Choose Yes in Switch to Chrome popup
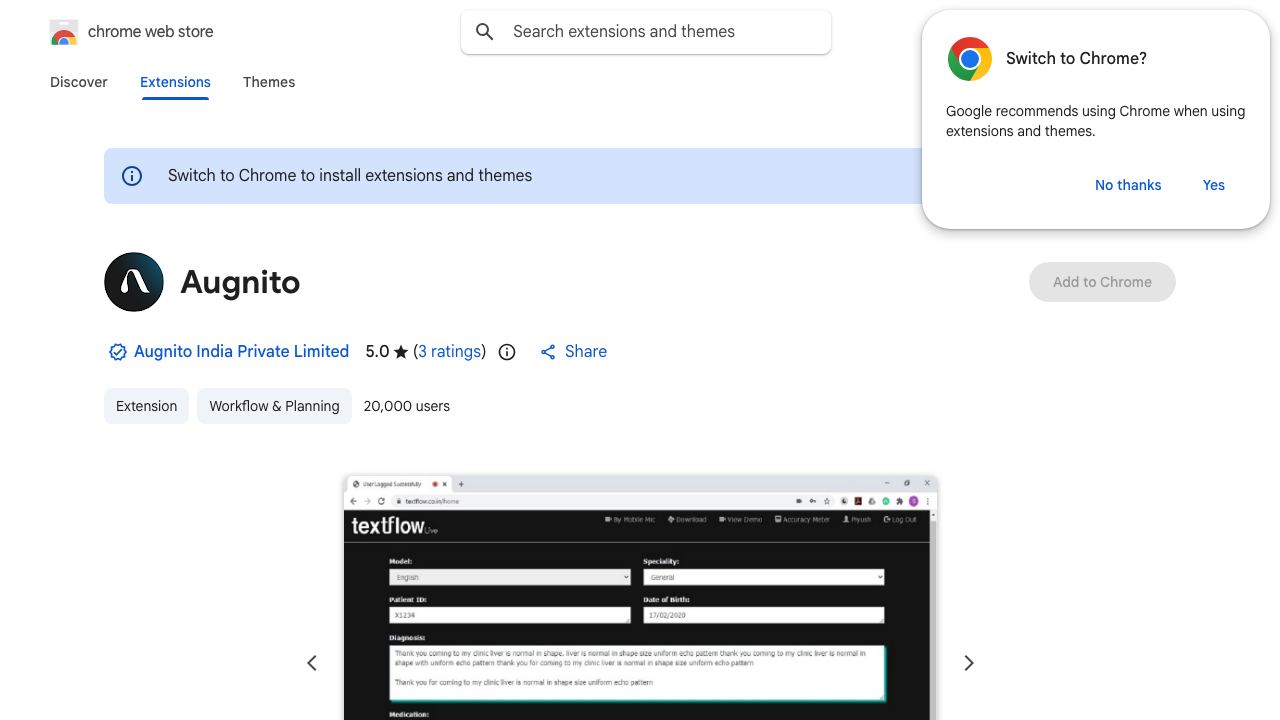 1214,185
